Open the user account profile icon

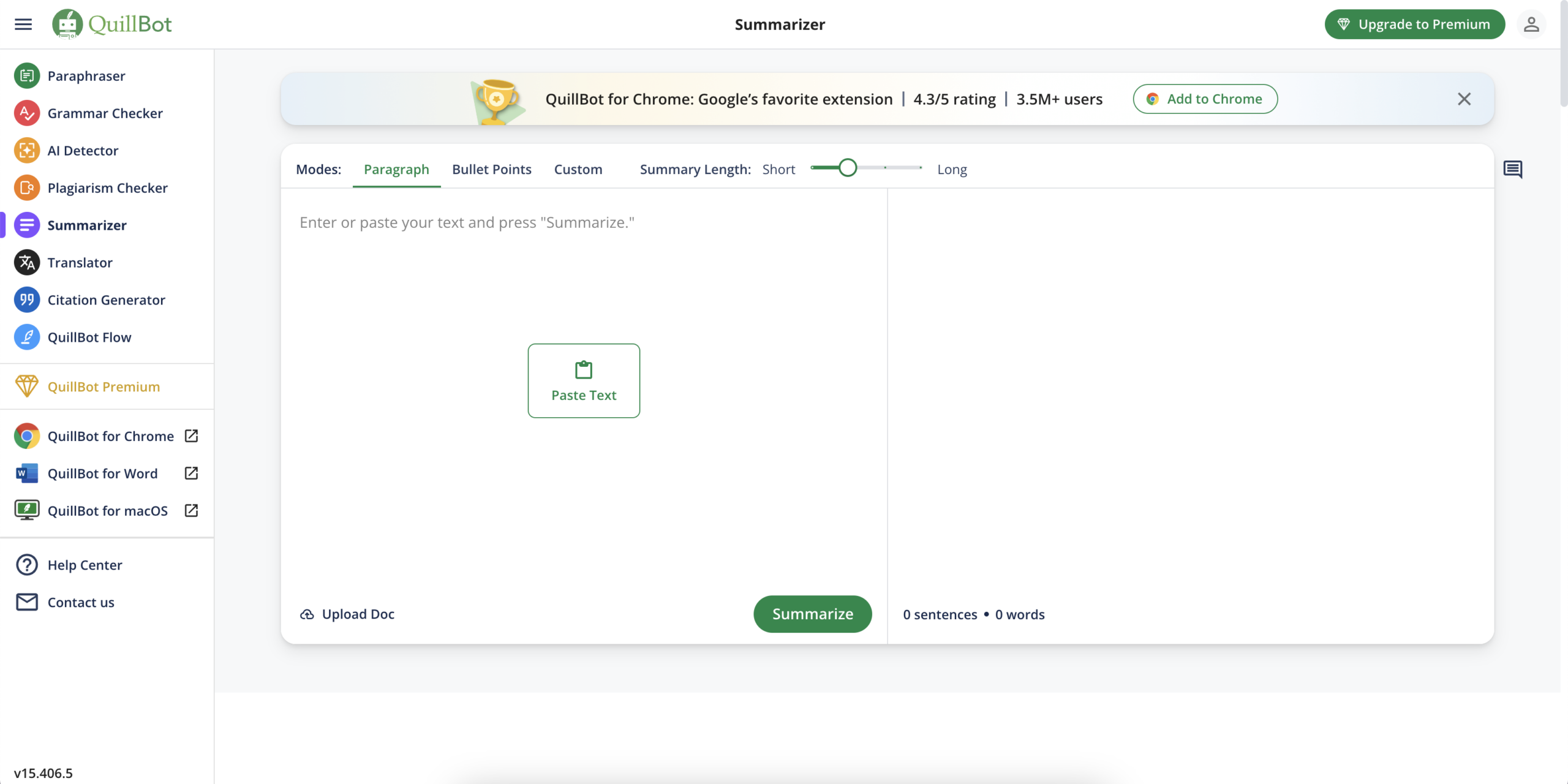(1531, 24)
